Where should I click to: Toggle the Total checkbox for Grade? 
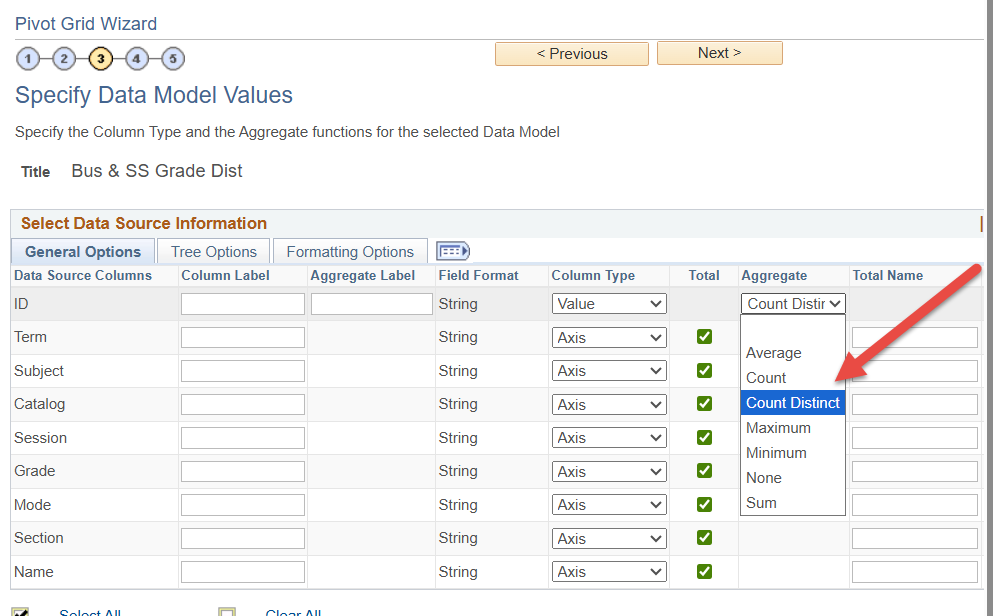tap(704, 471)
